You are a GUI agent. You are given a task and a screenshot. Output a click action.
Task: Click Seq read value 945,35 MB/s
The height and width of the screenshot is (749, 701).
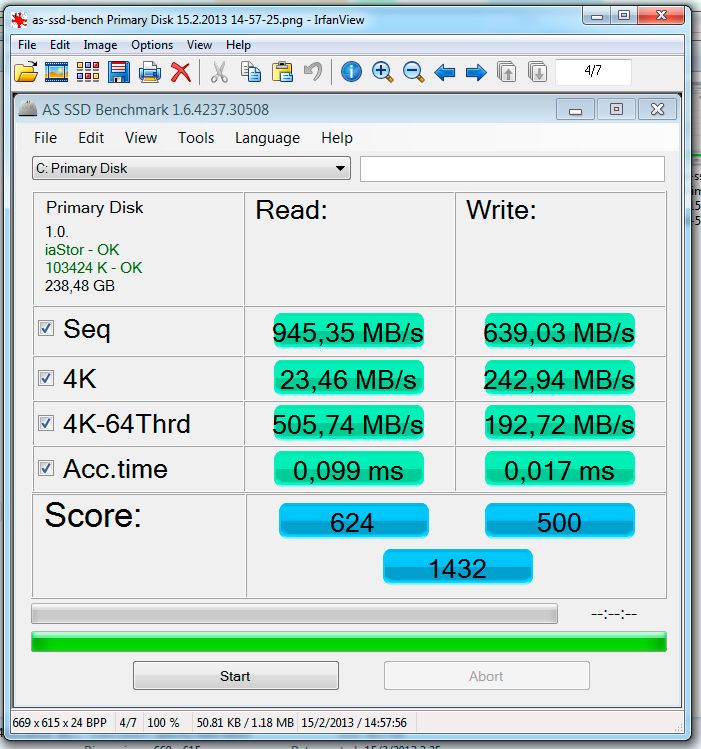tap(348, 331)
